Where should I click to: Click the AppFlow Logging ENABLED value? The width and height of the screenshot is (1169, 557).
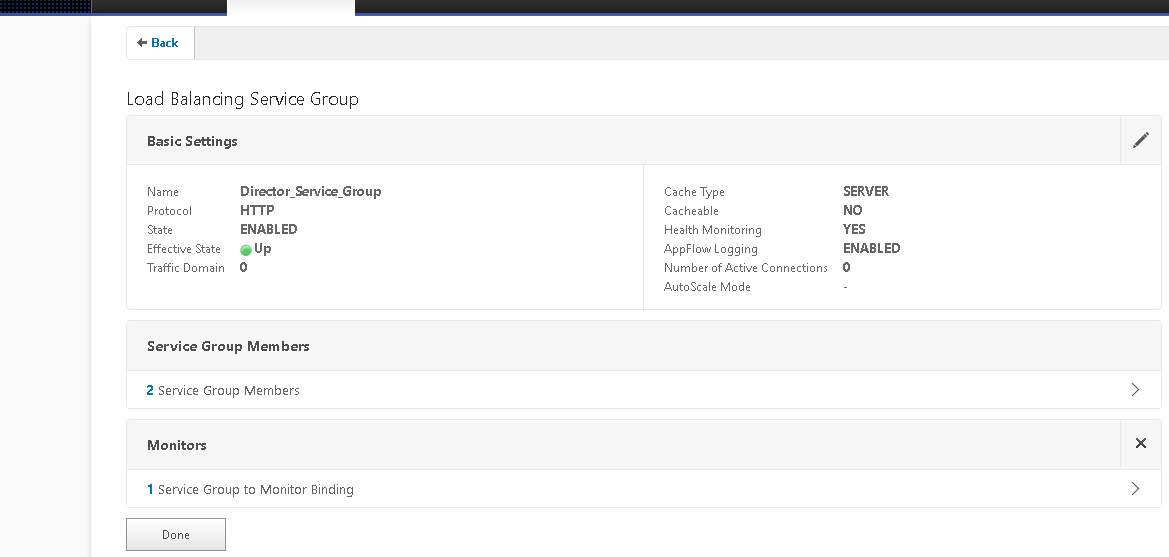(871, 248)
